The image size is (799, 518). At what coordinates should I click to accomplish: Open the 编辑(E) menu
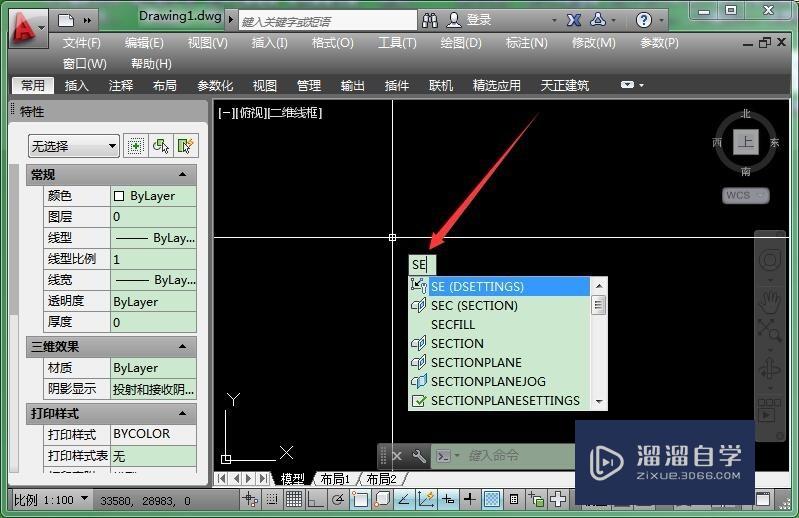click(x=144, y=43)
